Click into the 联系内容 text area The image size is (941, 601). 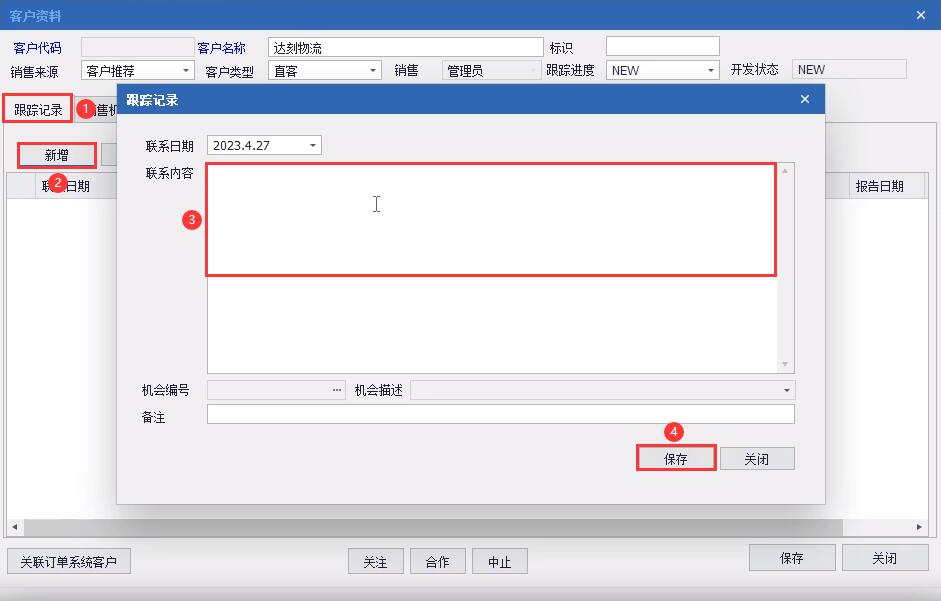click(492, 268)
